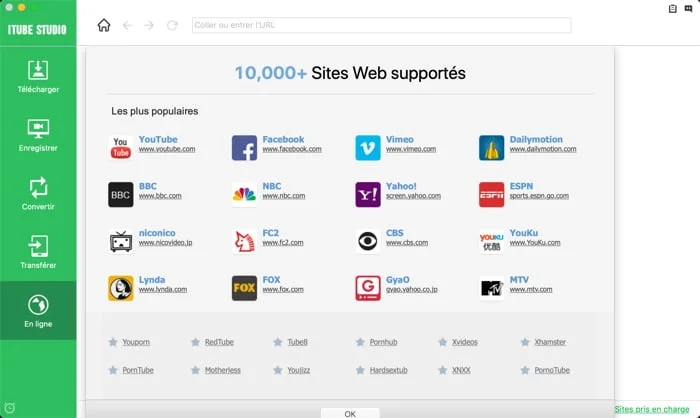Open the Télécharger section in sidebar
This screenshot has width=700, height=418.
(38, 76)
